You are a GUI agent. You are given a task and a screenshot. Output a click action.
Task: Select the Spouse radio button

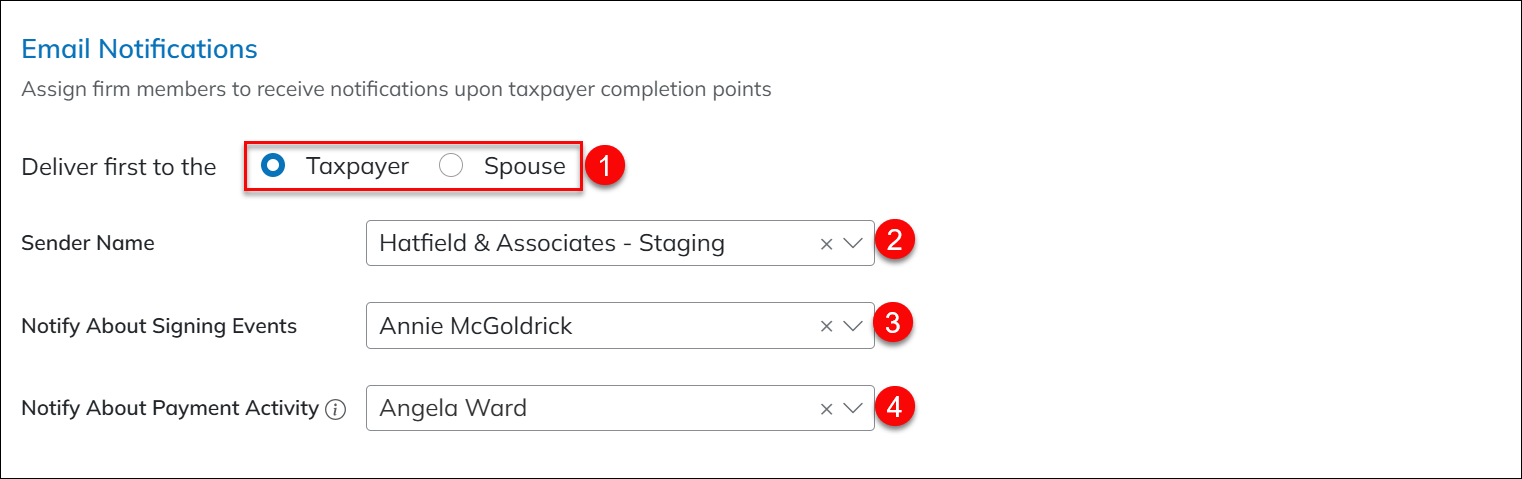pos(451,167)
